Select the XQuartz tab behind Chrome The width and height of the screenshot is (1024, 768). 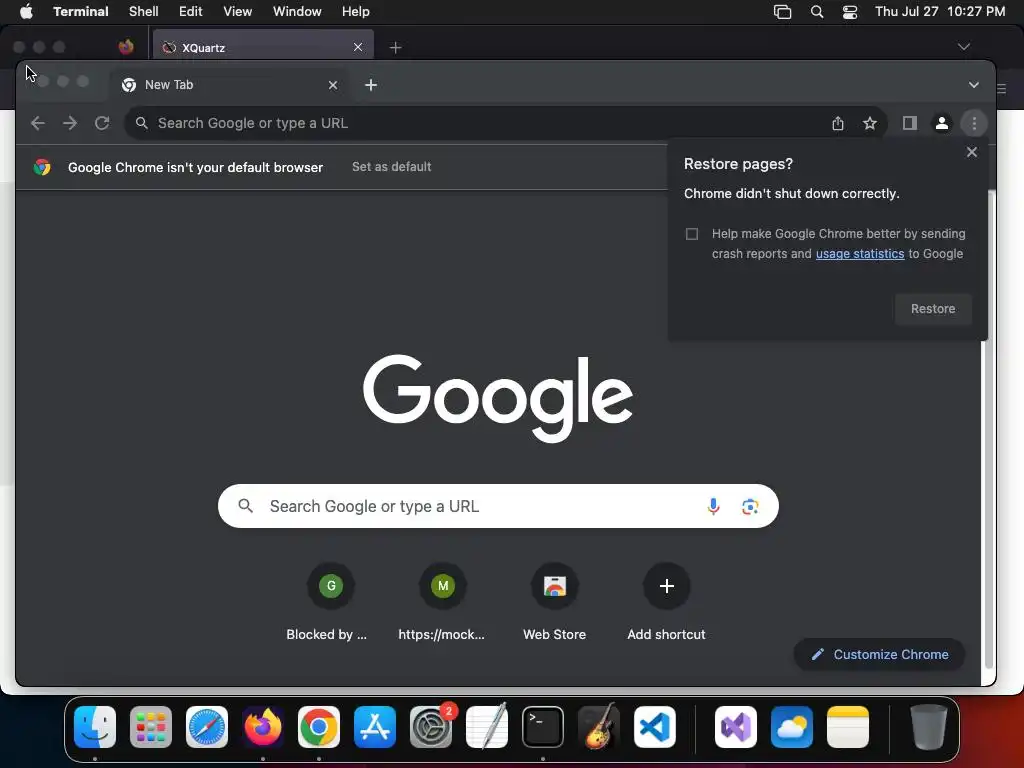pyautogui.click(x=263, y=47)
